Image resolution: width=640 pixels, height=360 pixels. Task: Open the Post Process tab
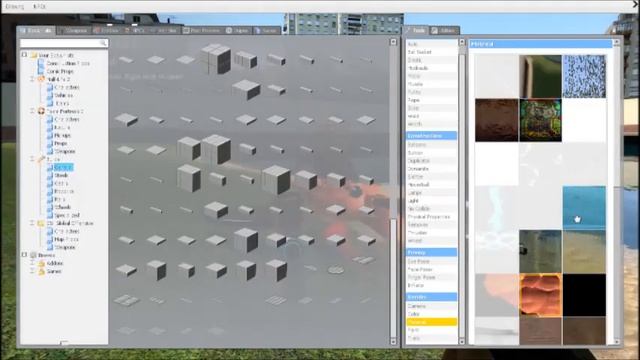[202, 30]
